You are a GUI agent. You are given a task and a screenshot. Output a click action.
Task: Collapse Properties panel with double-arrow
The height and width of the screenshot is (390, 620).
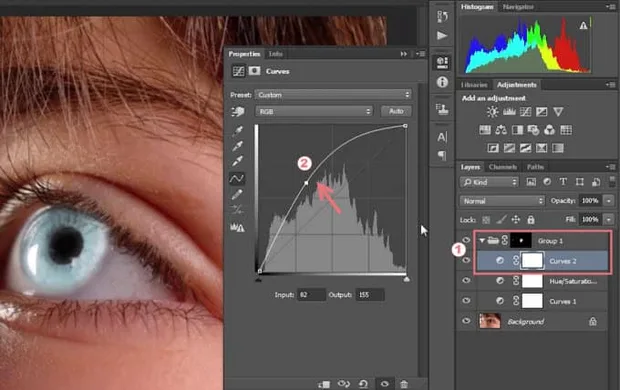click(x=403, y=54)
